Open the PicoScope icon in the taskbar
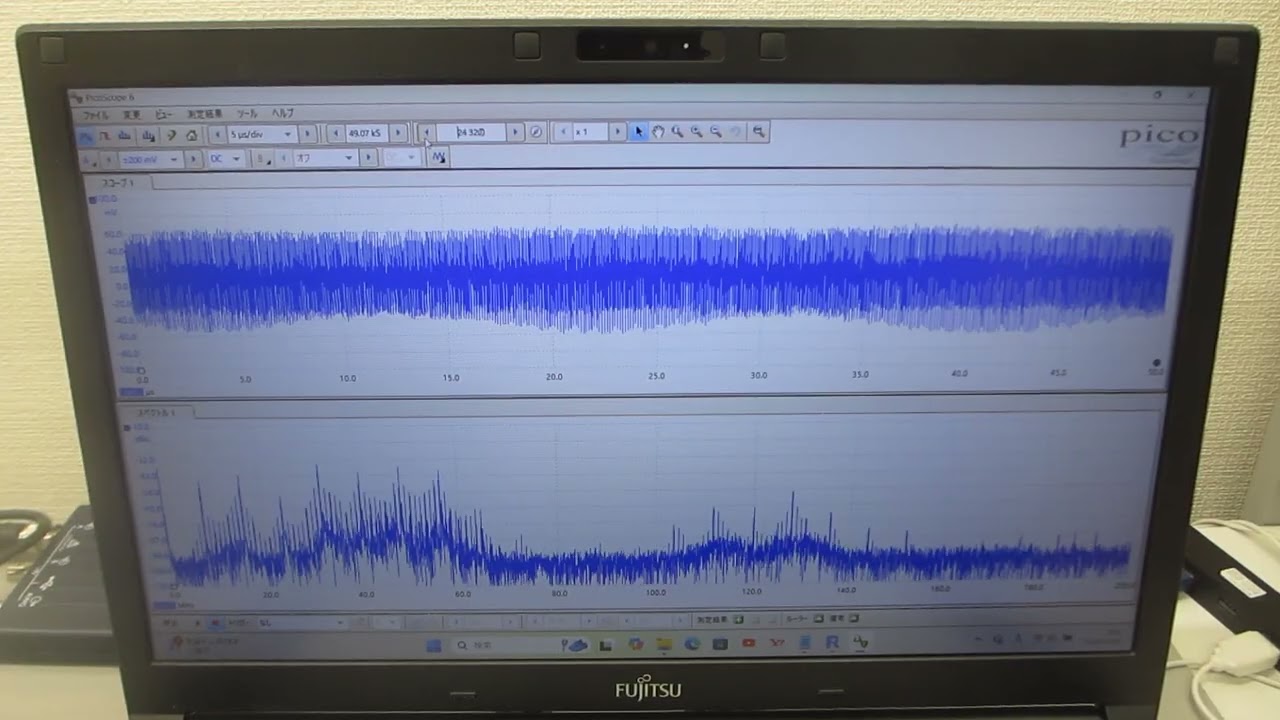The image size is (1280, 720). pyautogui.click(x=861, y=643)
